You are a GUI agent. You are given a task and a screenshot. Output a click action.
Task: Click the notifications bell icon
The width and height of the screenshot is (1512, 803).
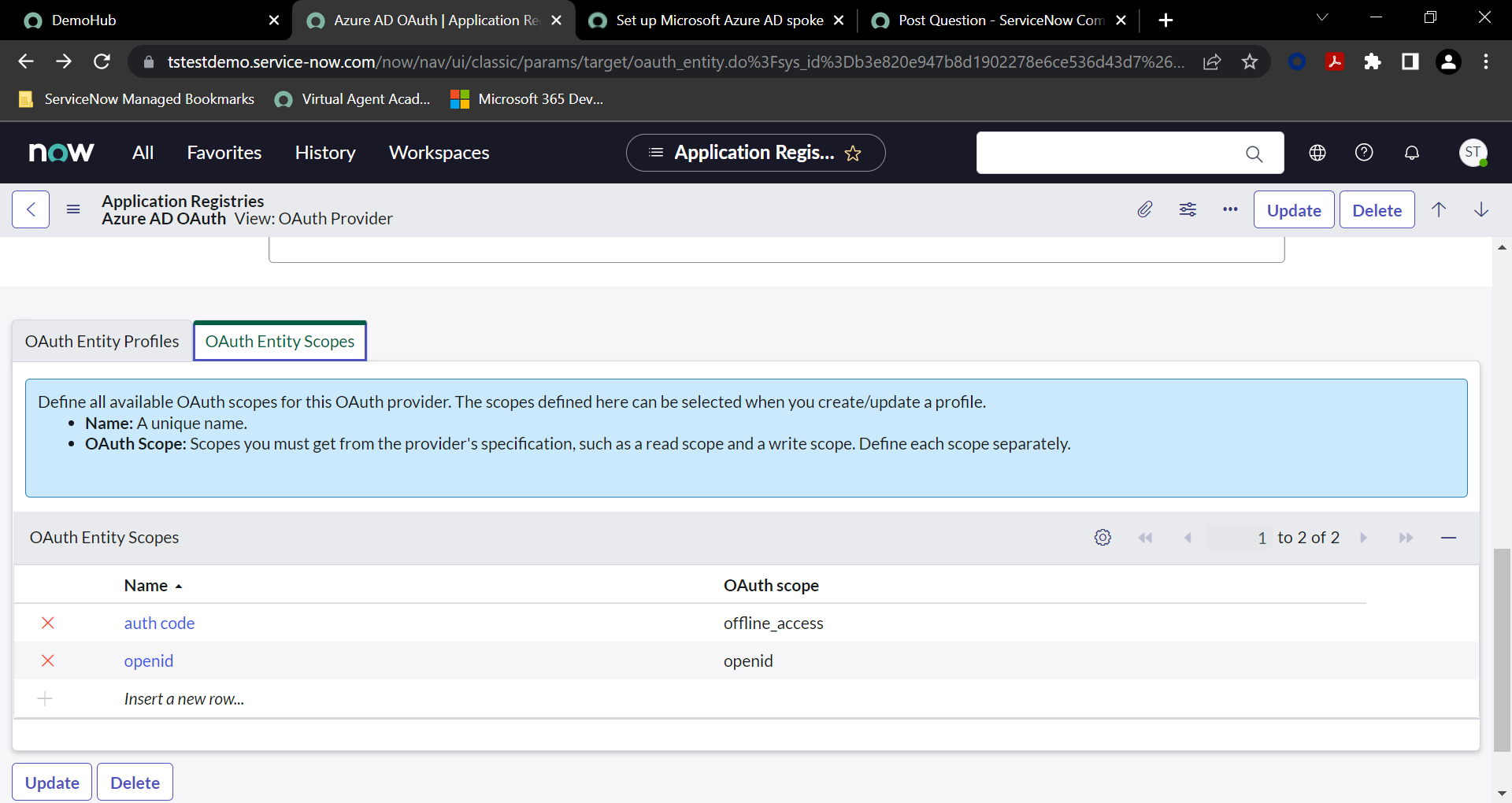pyautogui.click(x=1411, y=153)
